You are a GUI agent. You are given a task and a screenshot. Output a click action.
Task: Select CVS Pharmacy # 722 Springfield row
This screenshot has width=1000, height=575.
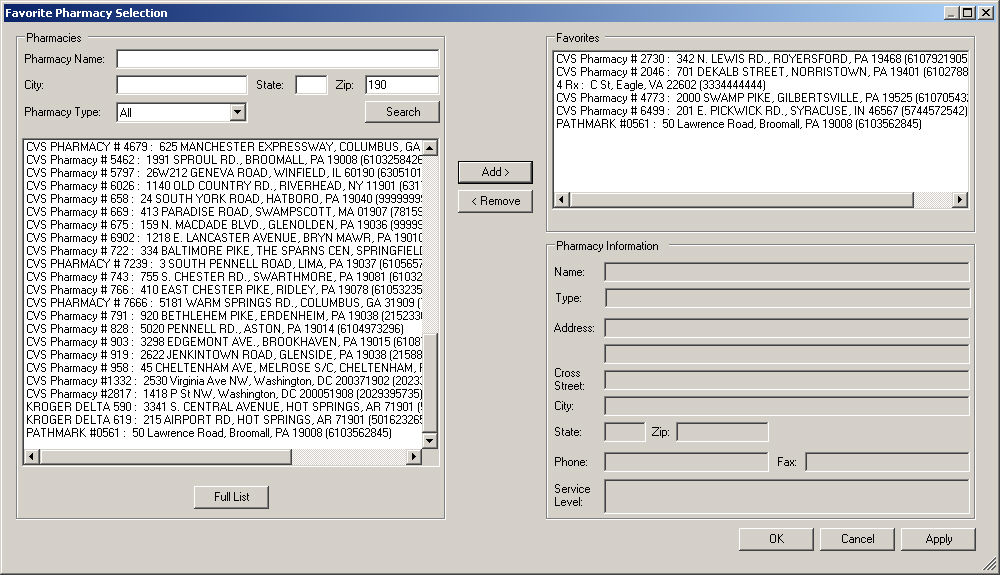[x=223, y=251]
